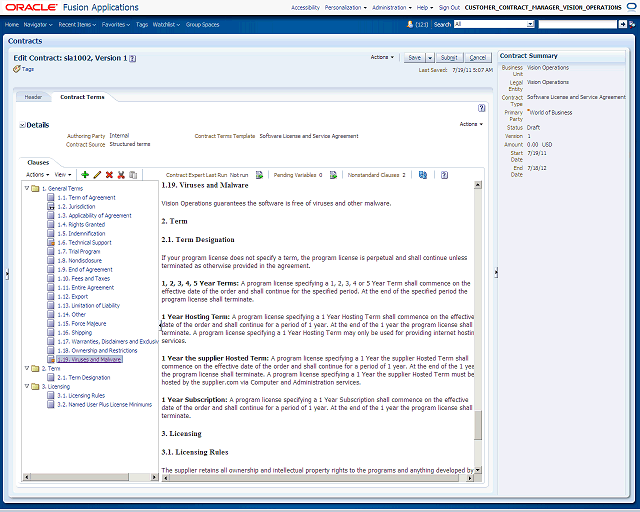Click icon after Nonstandard Clauses 2

[423, 175]
